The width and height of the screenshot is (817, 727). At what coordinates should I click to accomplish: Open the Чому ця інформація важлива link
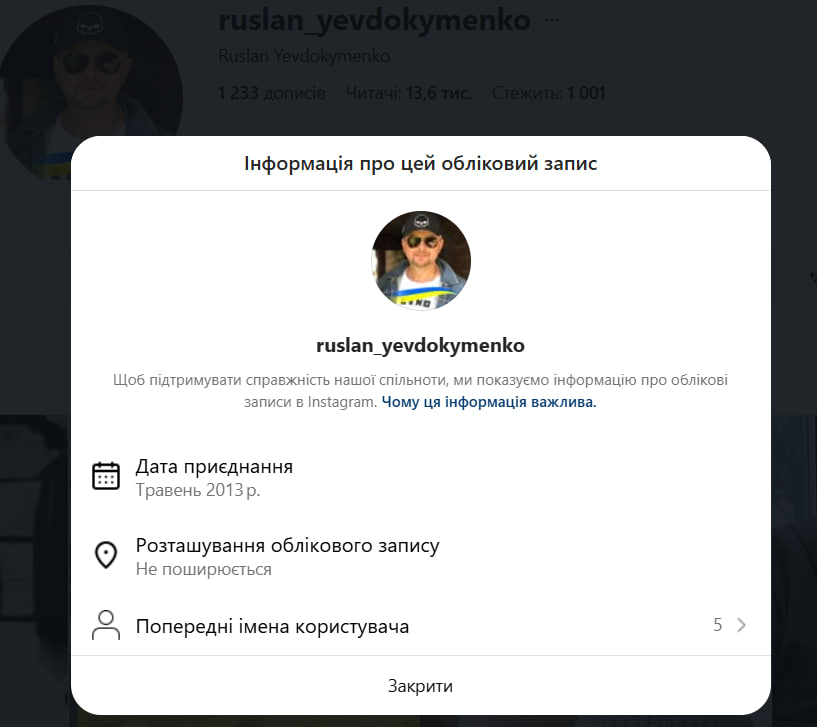[489, 402]
